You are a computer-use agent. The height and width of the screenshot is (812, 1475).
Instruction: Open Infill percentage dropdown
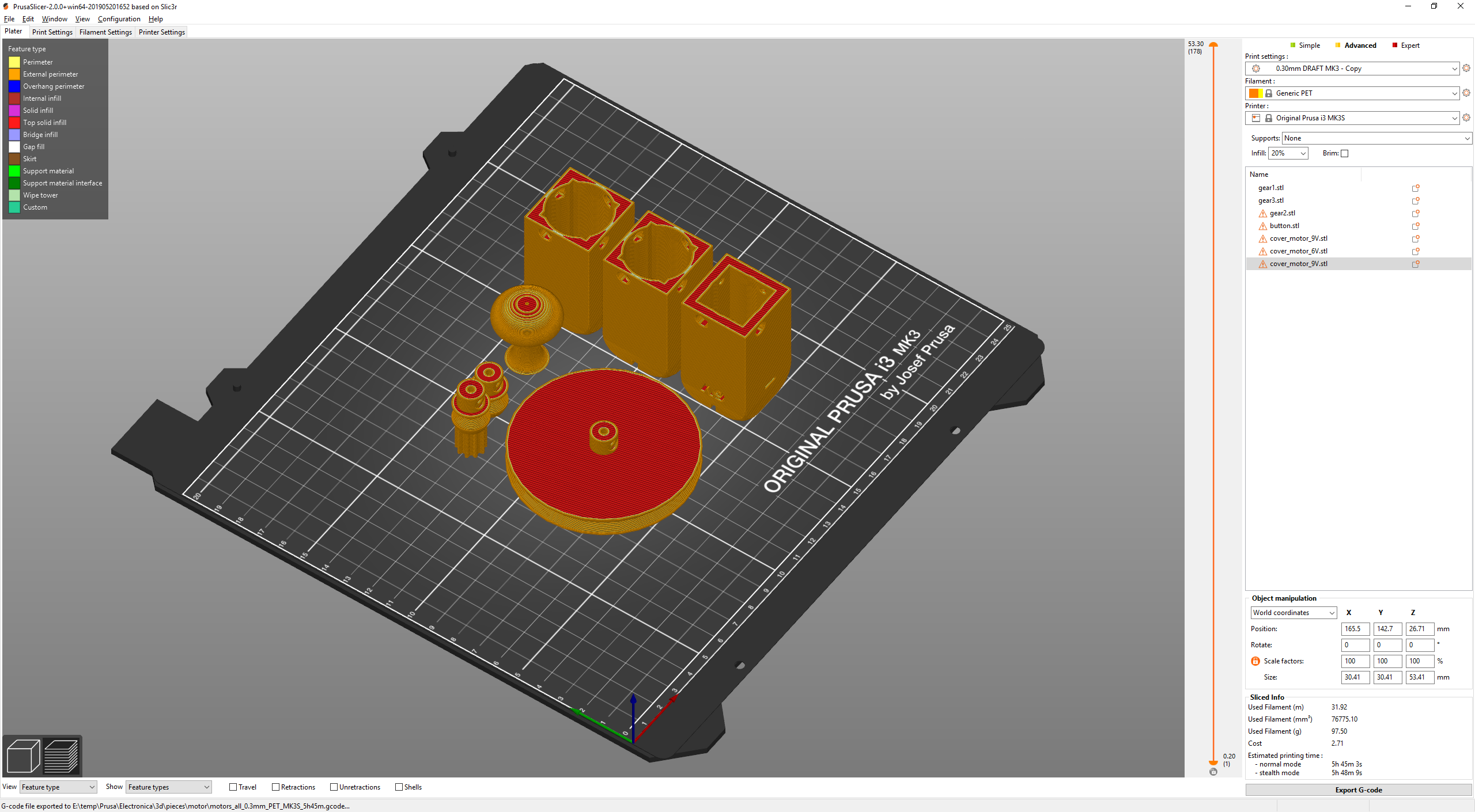[x=1288, y=153]
